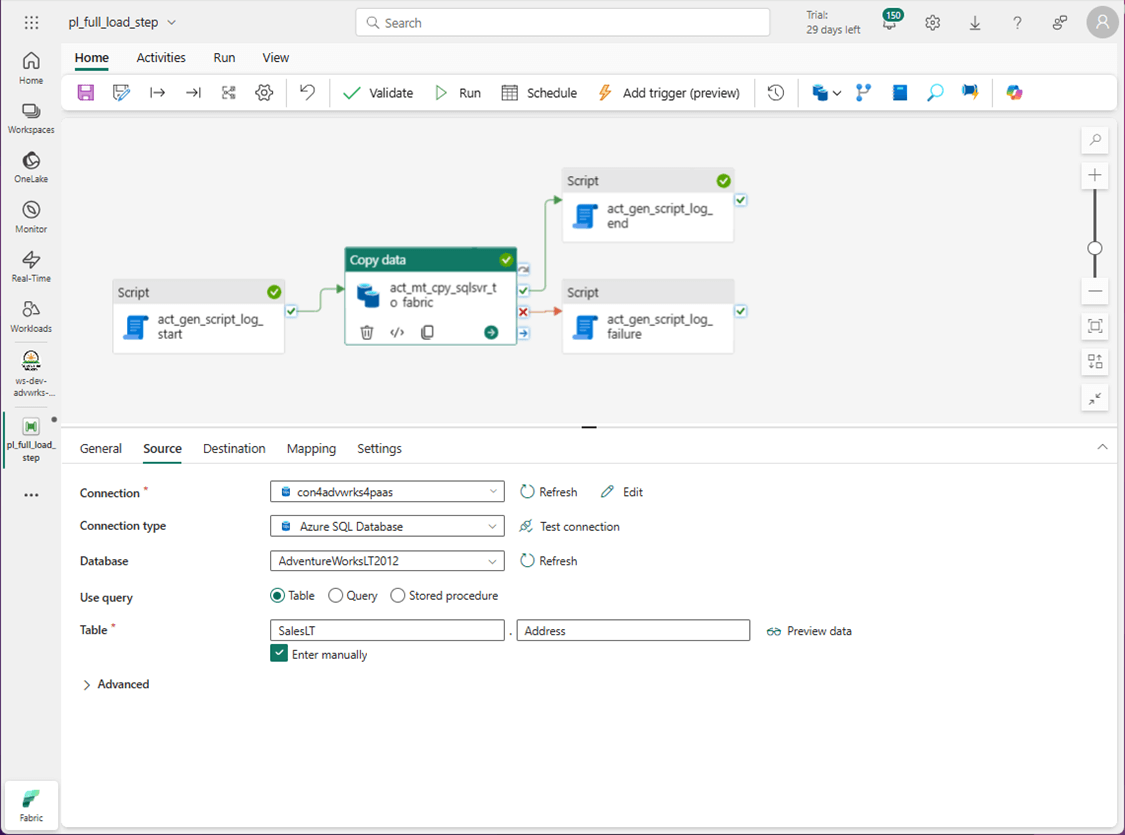Open the Connection dropdown con4advwrks4paas

pos(387,491)
